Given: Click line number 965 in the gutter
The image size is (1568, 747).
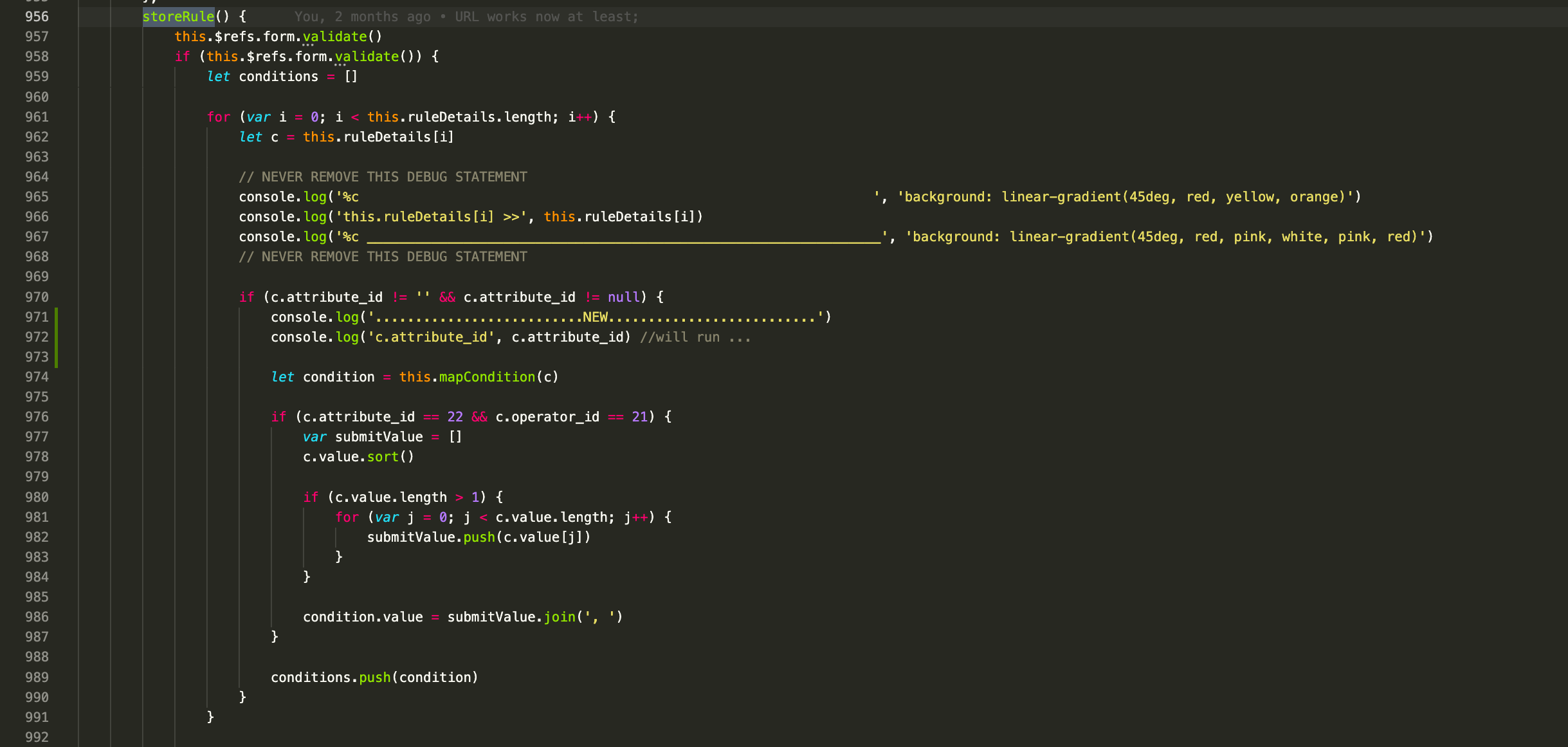Looking at the screenshot, I should (x=37, y=197).
